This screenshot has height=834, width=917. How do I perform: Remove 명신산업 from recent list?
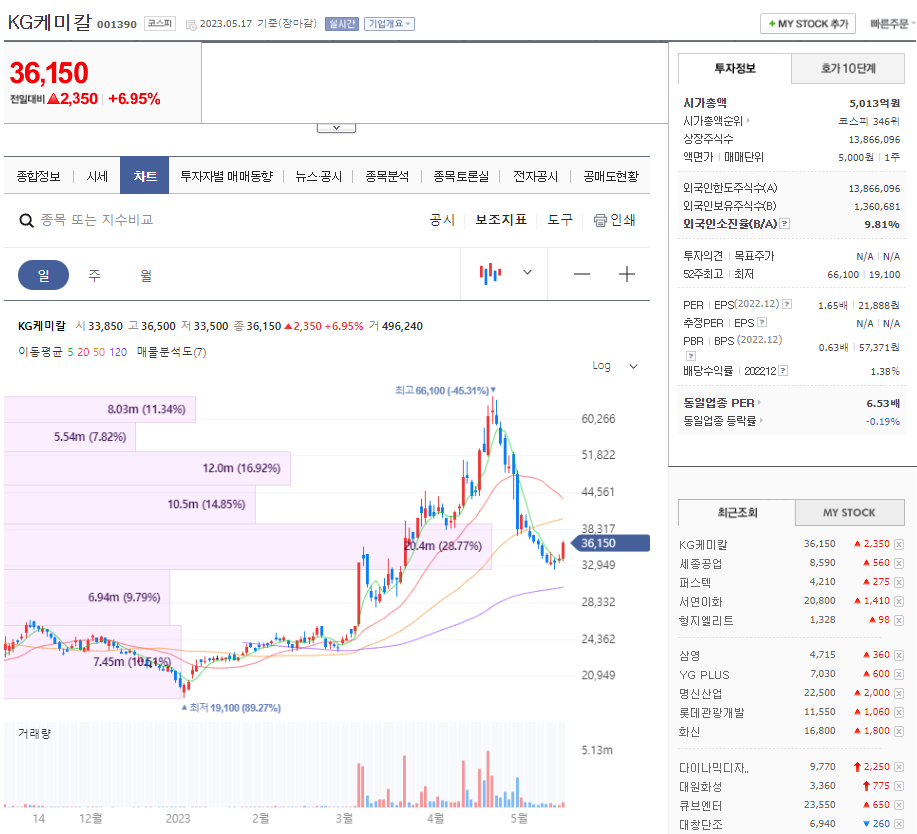(899, 693)
